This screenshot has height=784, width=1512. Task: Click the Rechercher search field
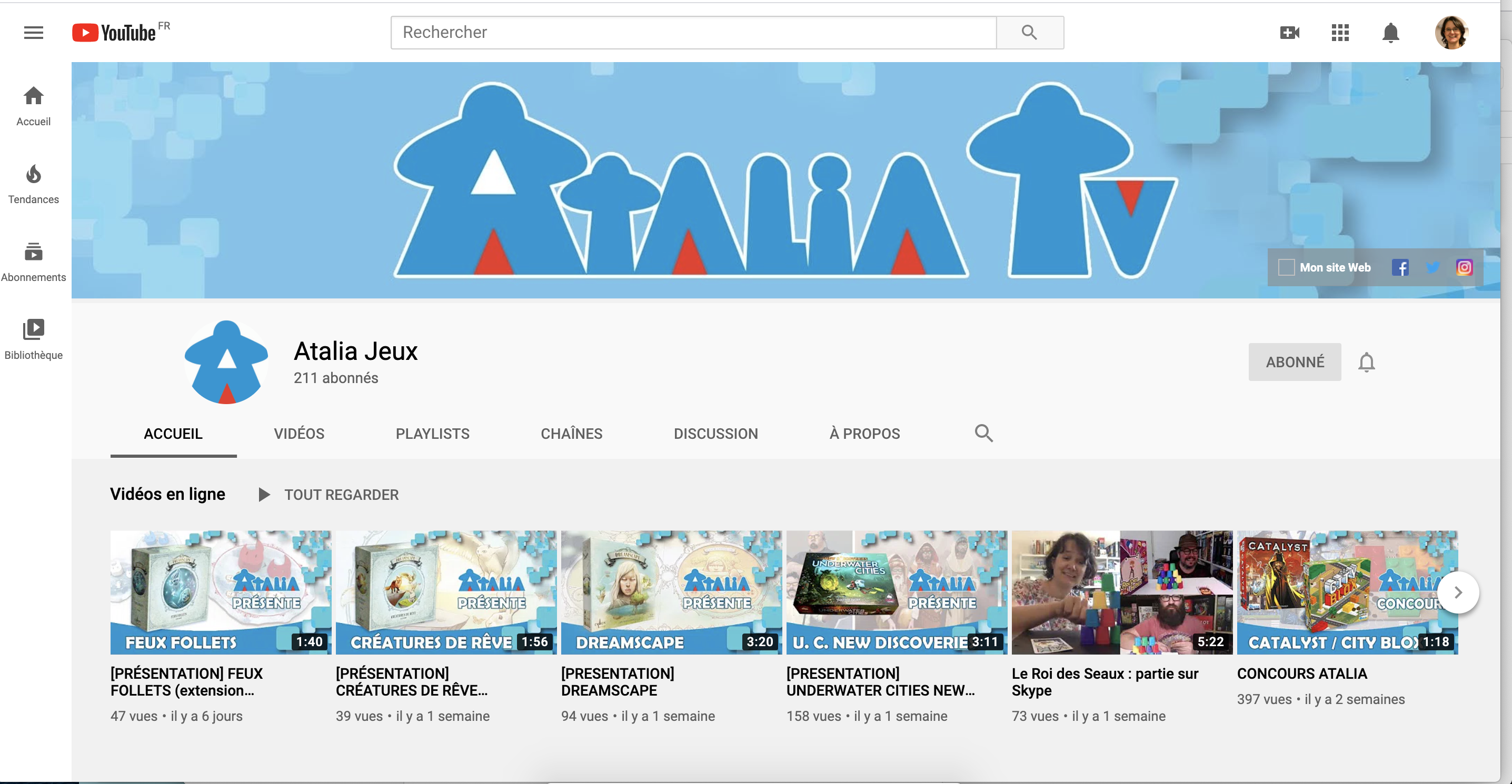click(x=693, y=32)
